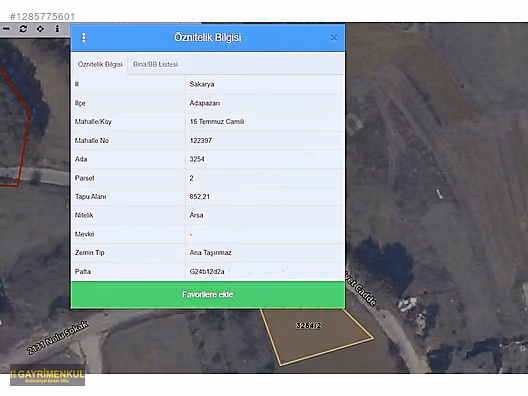Screen dimensions: 528x396
Task: Switch to the Bina/BB Listesi tab
Action: pyautogui.click(x=156, y=64)
